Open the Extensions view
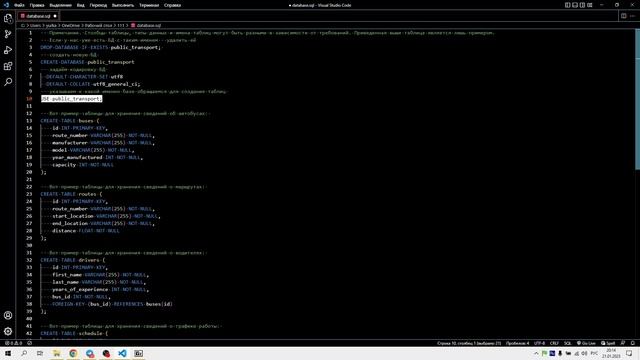 (8, 66)
